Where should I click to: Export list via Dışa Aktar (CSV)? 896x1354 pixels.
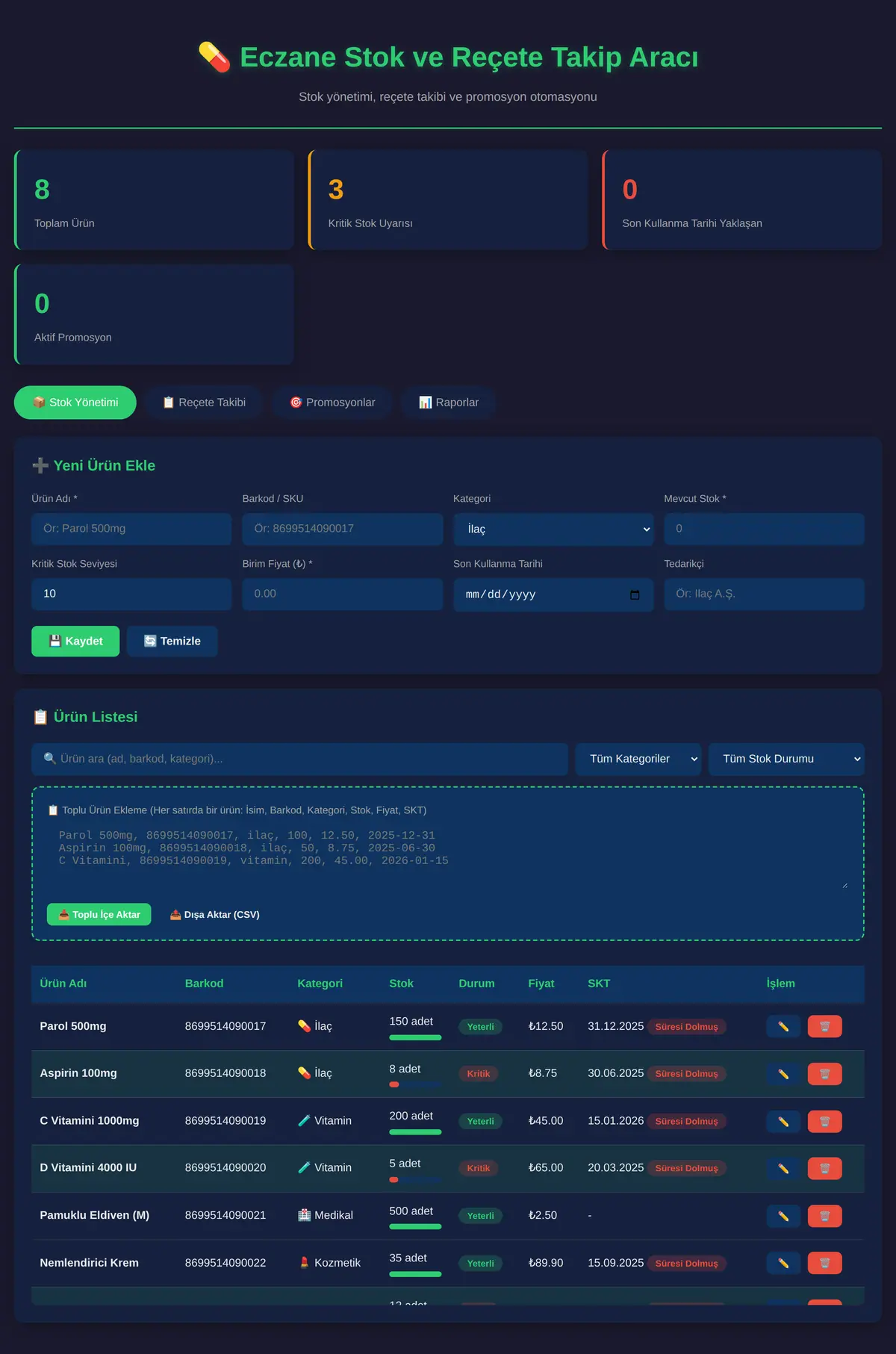[x=214, y=915]
